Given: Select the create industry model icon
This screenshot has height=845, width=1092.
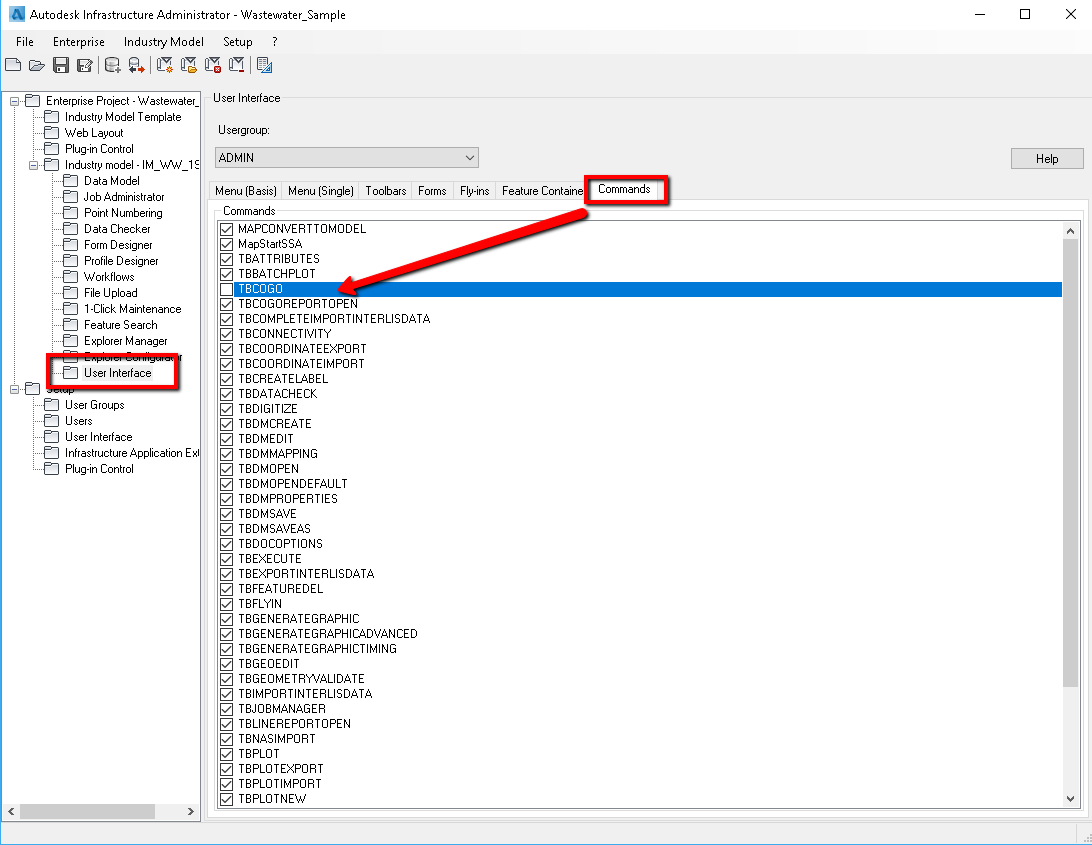Looking at the screenshot, I should pos(162,64).
